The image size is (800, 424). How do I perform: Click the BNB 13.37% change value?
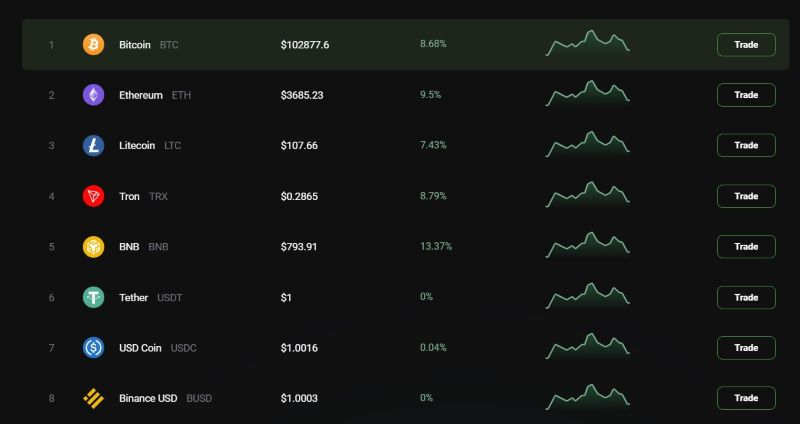pos(436,246)
